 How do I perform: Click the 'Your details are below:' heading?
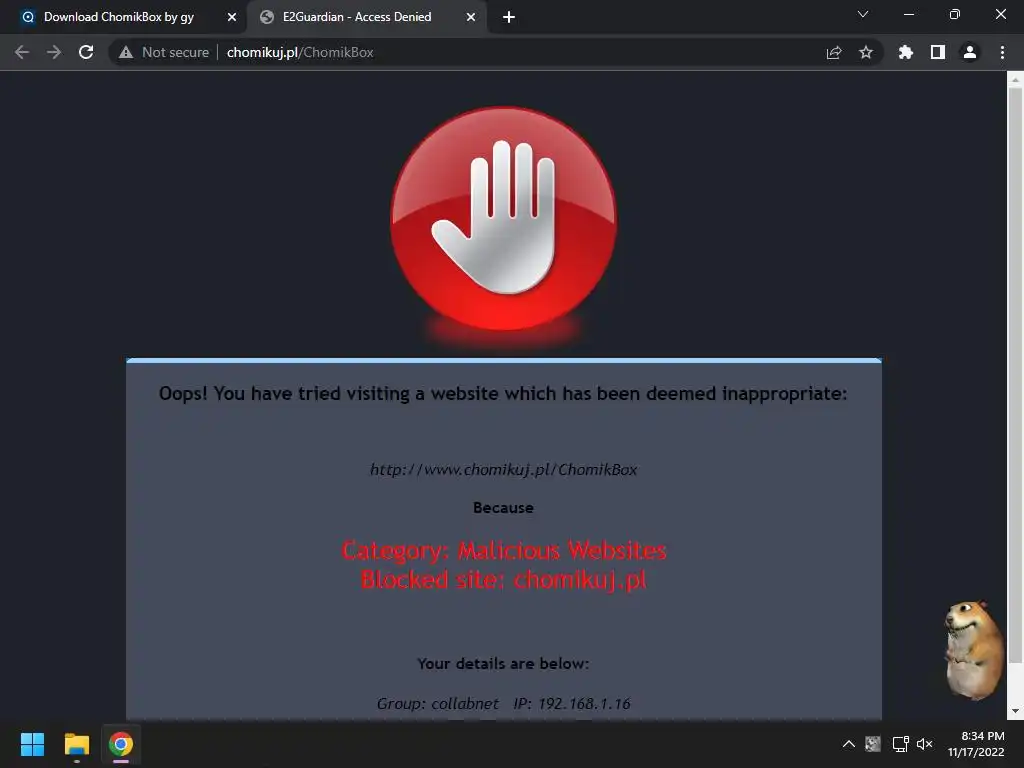point(504,664)
